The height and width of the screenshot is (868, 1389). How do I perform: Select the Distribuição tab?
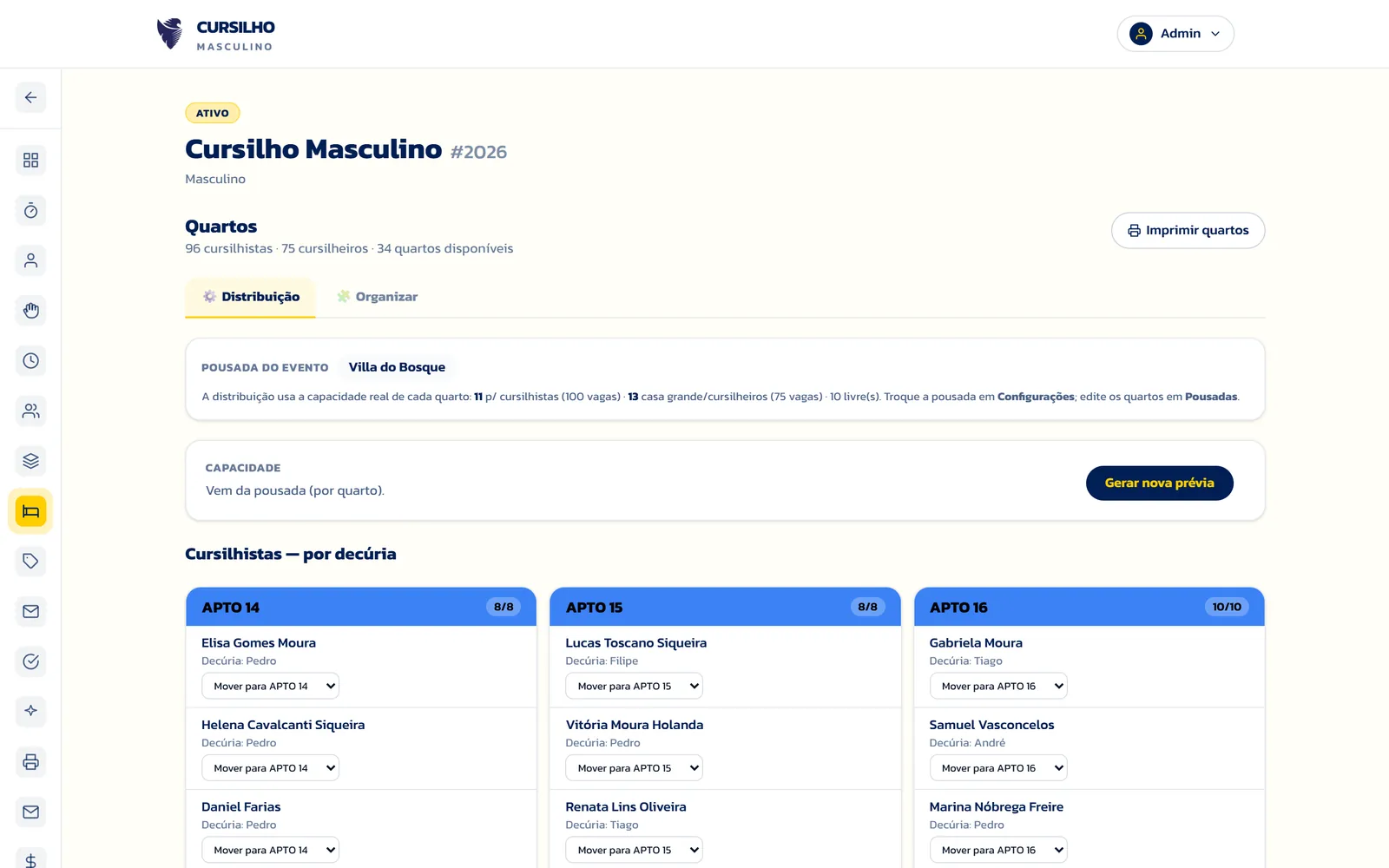click(250, 297)
